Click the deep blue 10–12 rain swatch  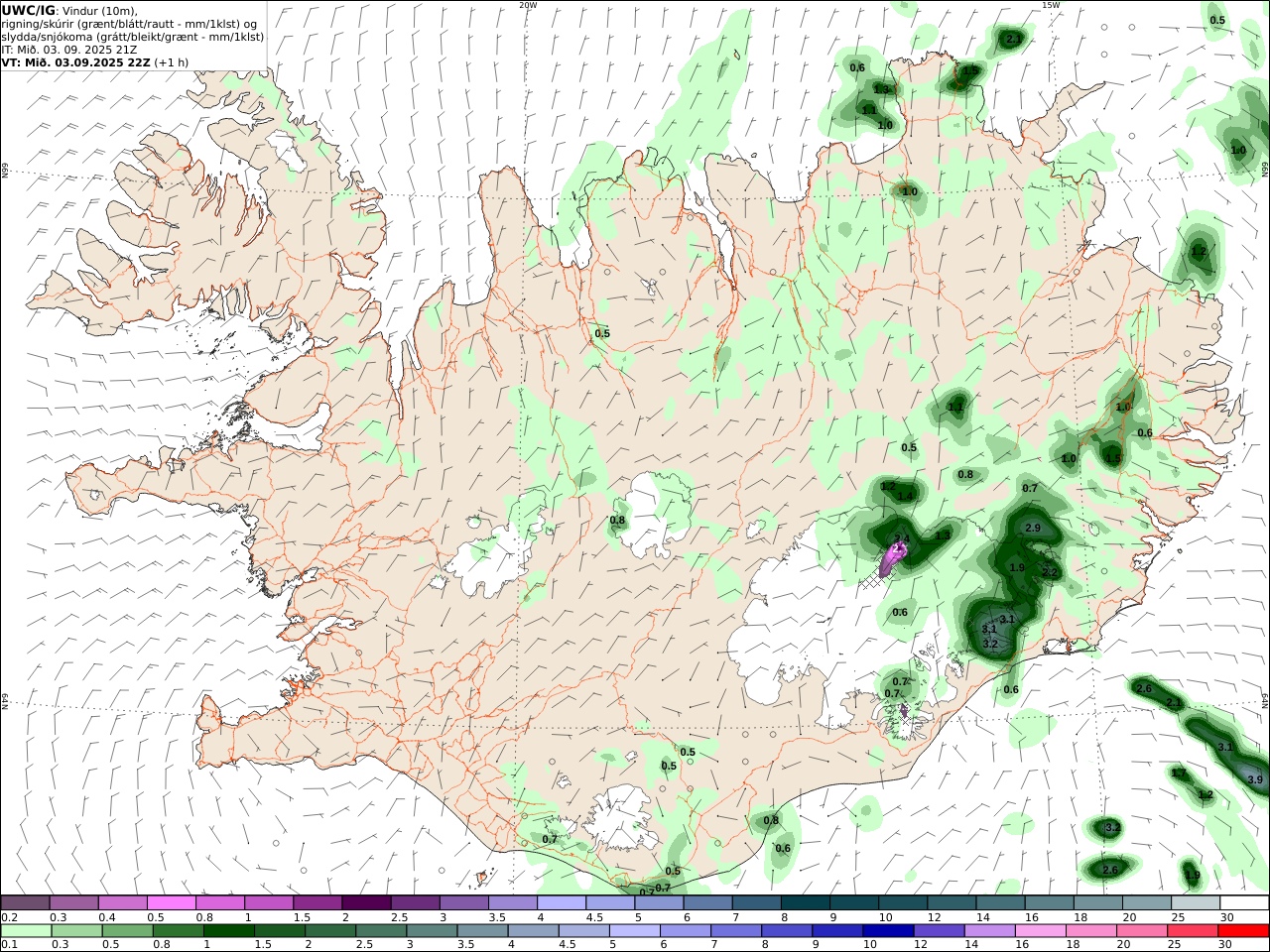coord(888,931)
